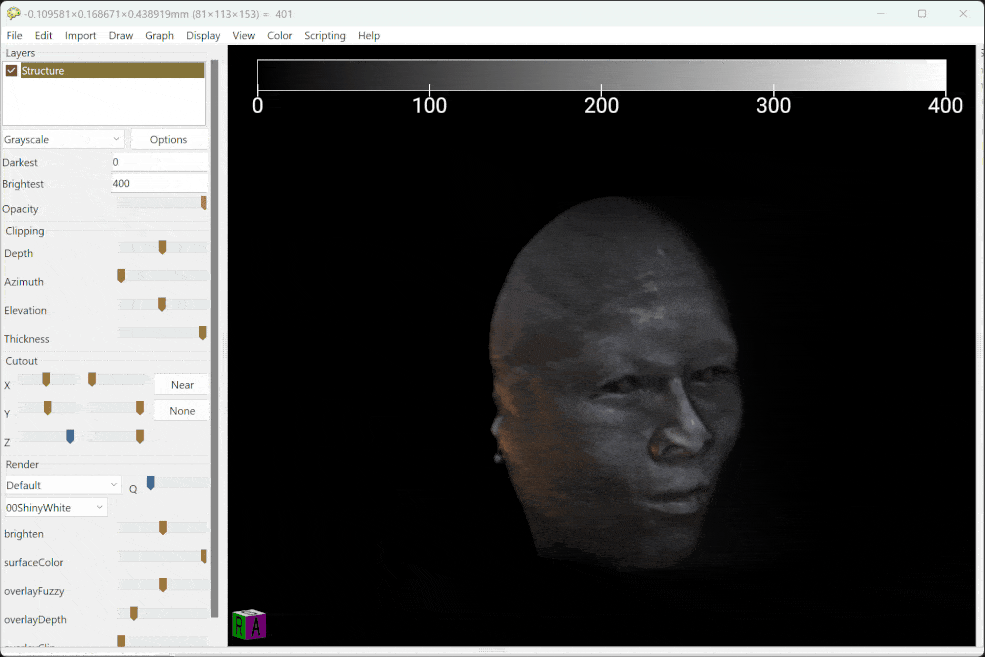Click the None cutout button
985x657 pixels.
tap(182, 411)
